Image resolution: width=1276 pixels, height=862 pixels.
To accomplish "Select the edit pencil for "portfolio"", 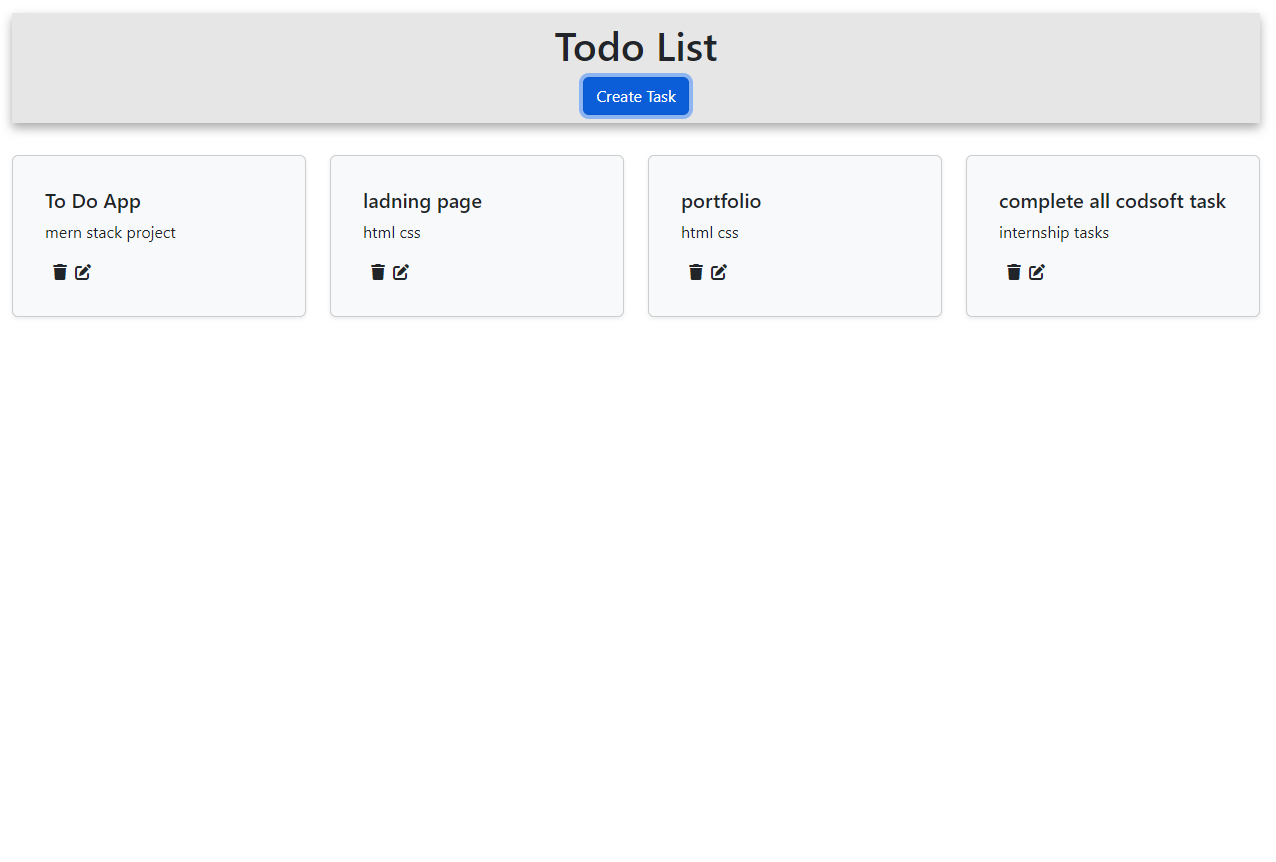I will coord(719,272).
